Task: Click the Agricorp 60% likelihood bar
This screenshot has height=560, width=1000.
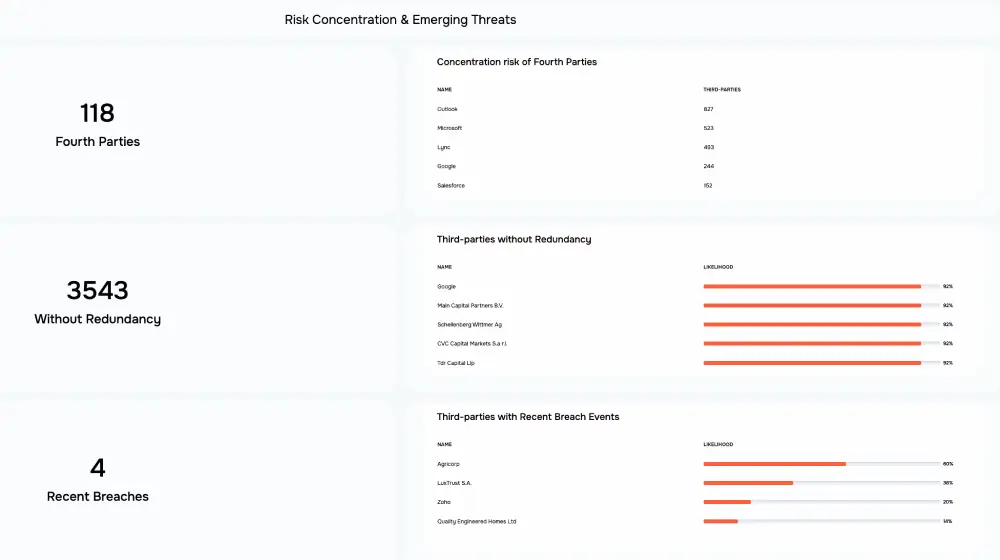Action: click(775, 464)
